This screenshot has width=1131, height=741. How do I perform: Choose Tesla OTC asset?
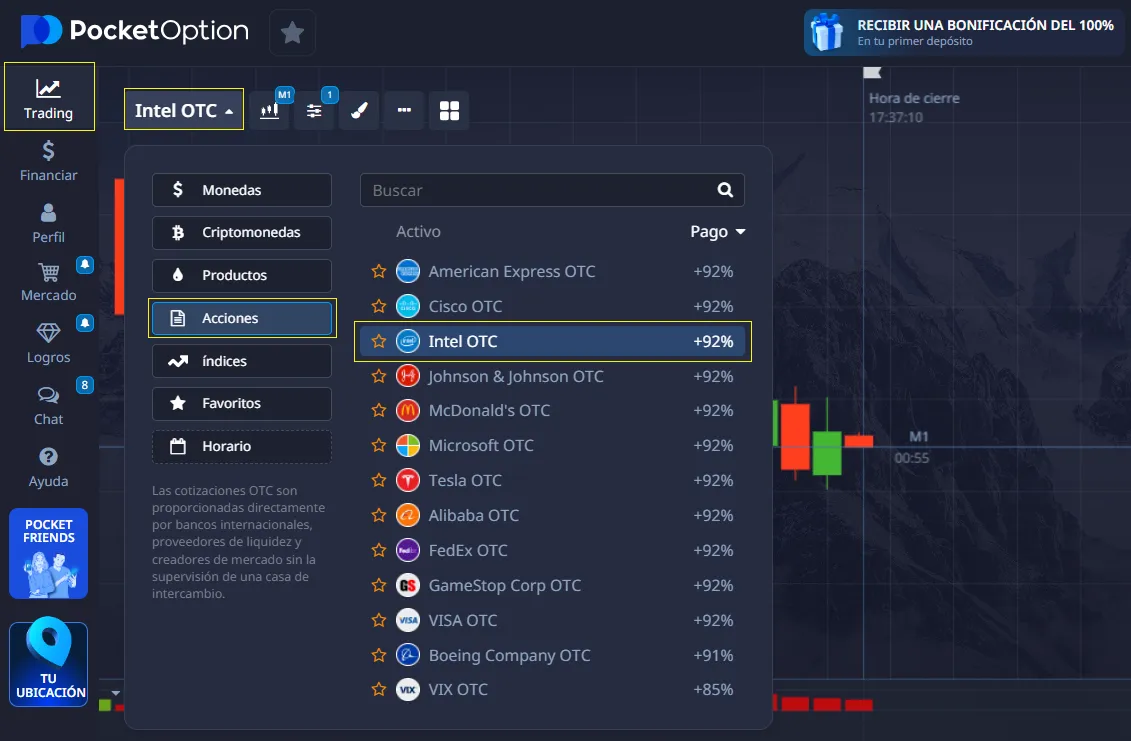point(553,480)
